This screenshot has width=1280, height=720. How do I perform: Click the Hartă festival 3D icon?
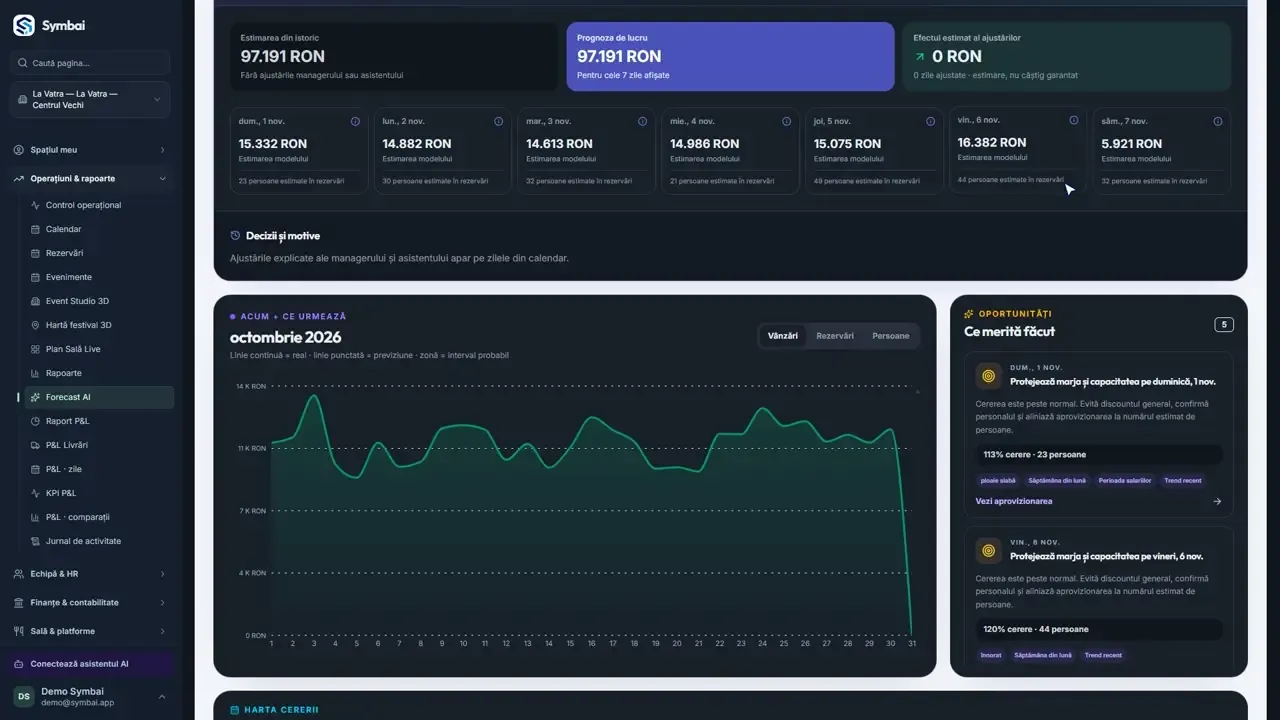[x=35, y=325]
